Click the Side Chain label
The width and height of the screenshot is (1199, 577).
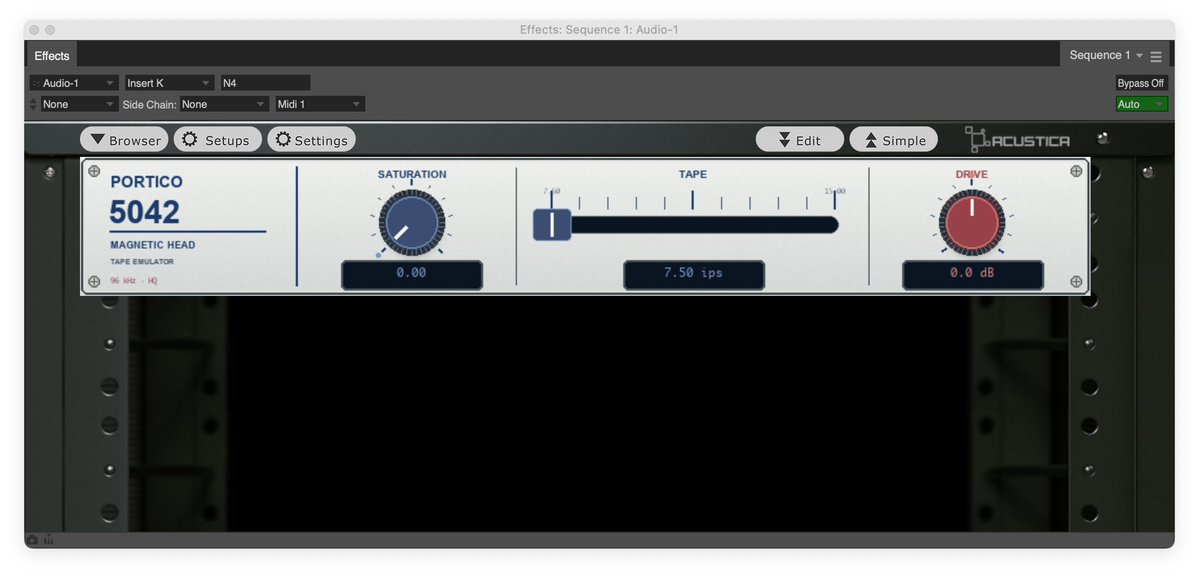point(150,104)
